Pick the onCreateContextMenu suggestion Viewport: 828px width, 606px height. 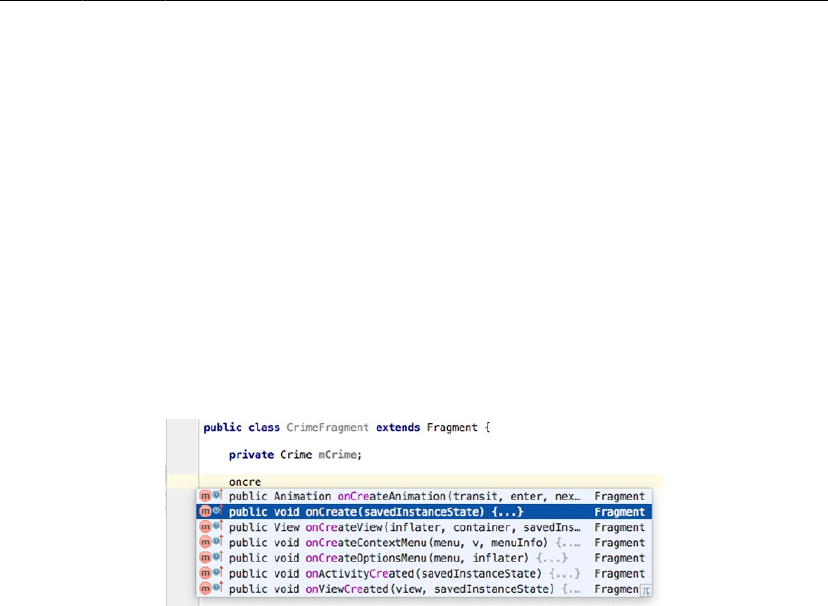tap(424, 542)
